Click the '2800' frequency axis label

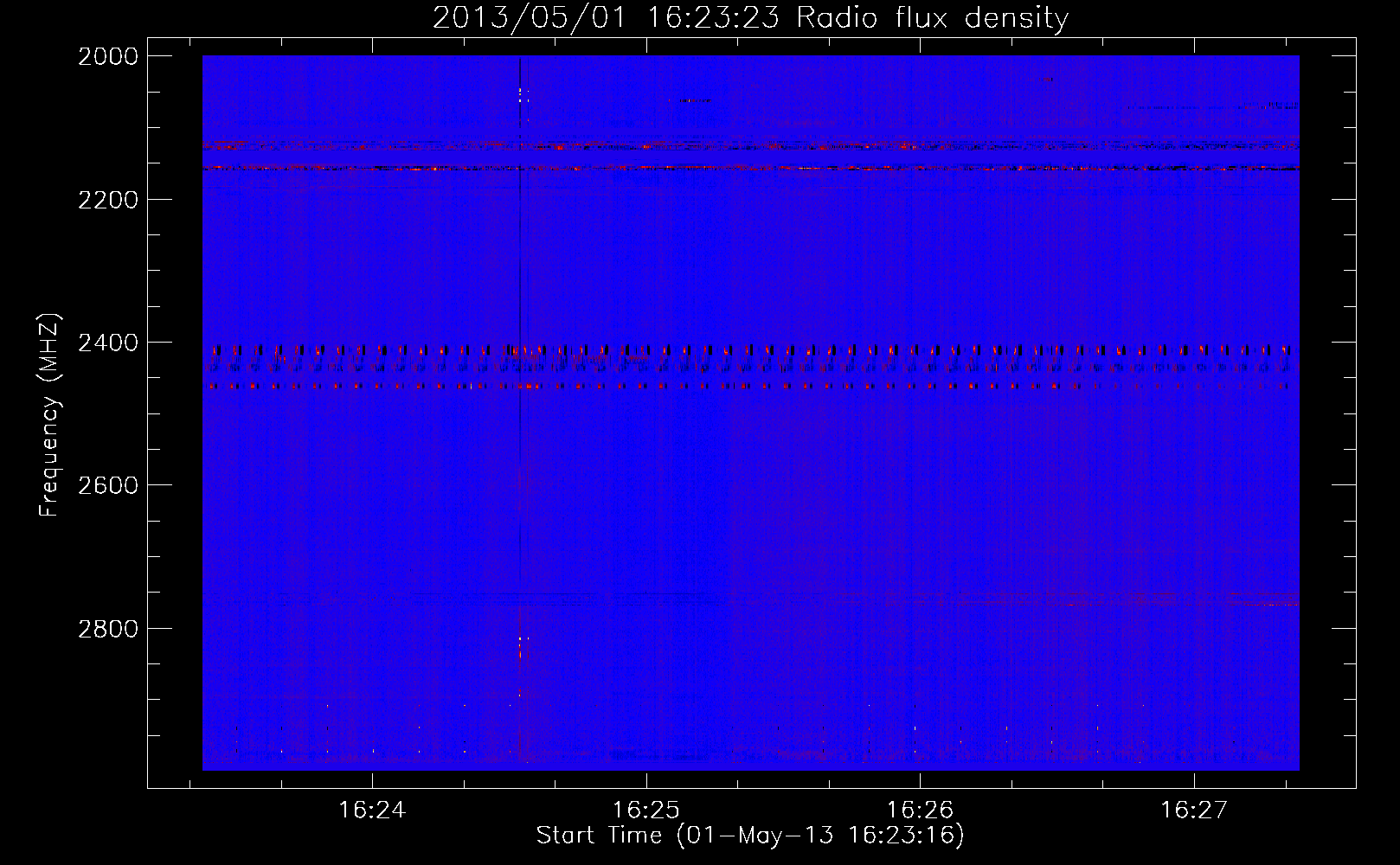pos(107,628)
